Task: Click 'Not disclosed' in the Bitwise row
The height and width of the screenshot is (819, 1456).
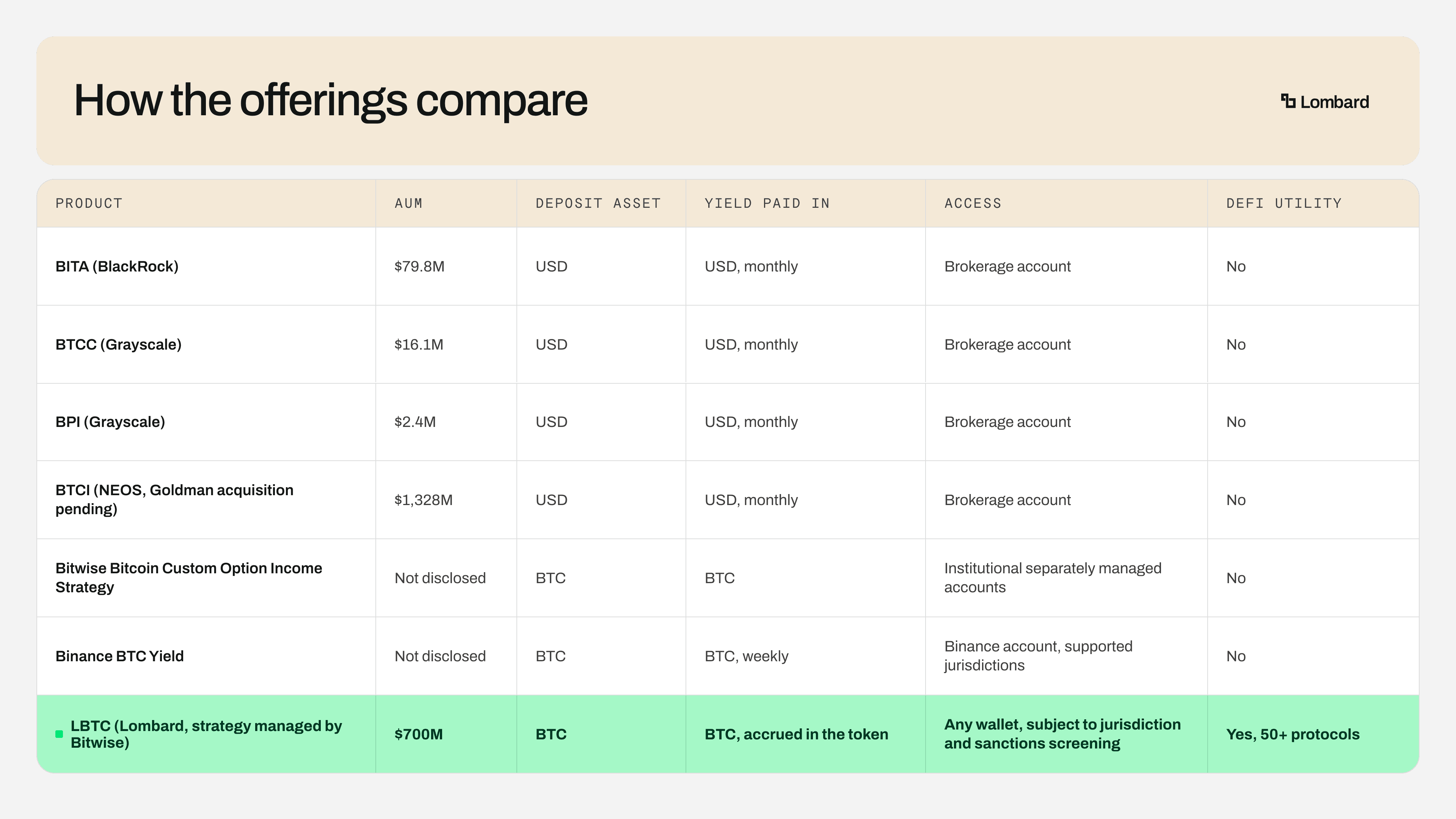Action: [x=440, y=577]
